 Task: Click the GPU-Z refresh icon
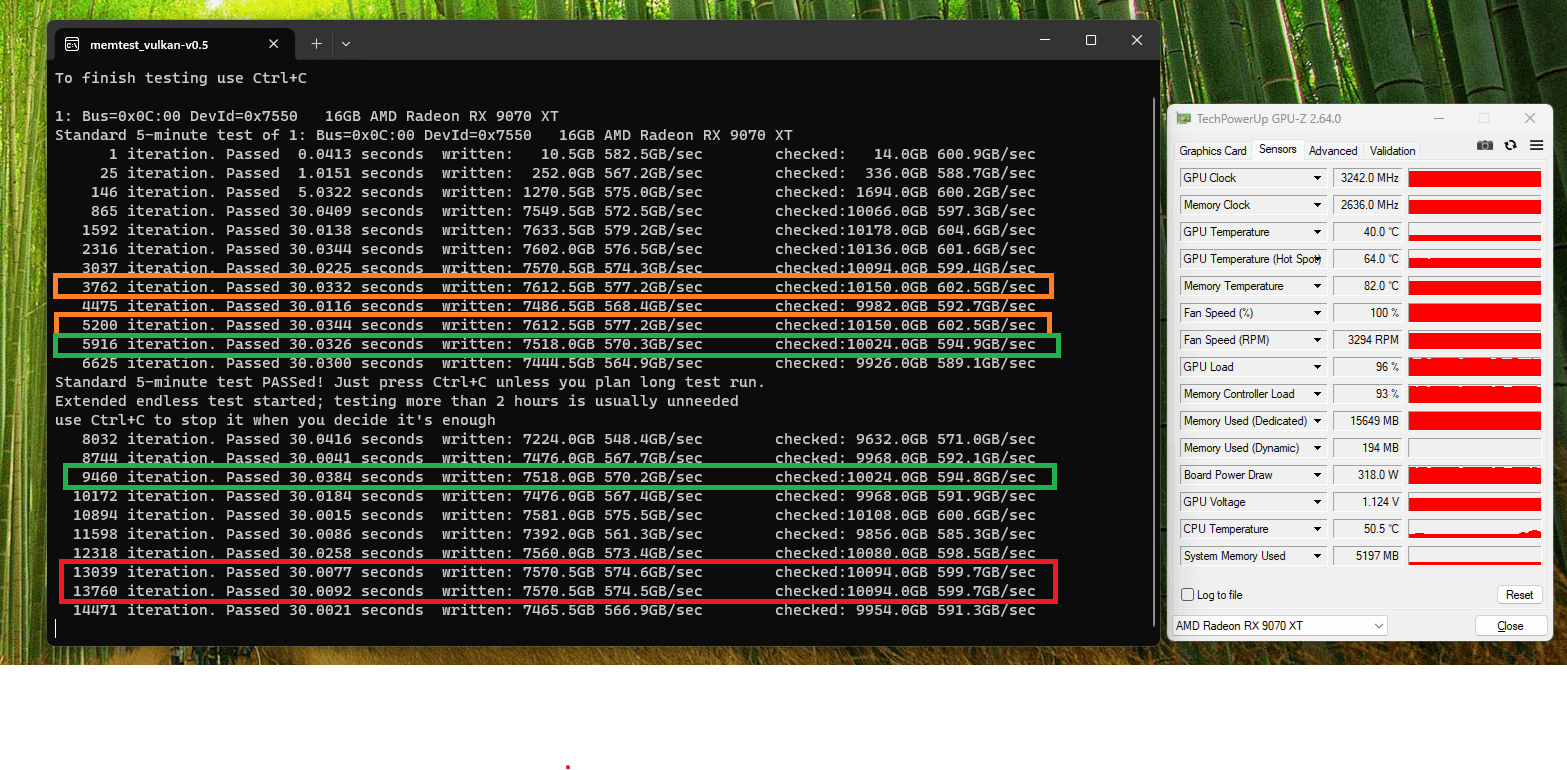1511,146
